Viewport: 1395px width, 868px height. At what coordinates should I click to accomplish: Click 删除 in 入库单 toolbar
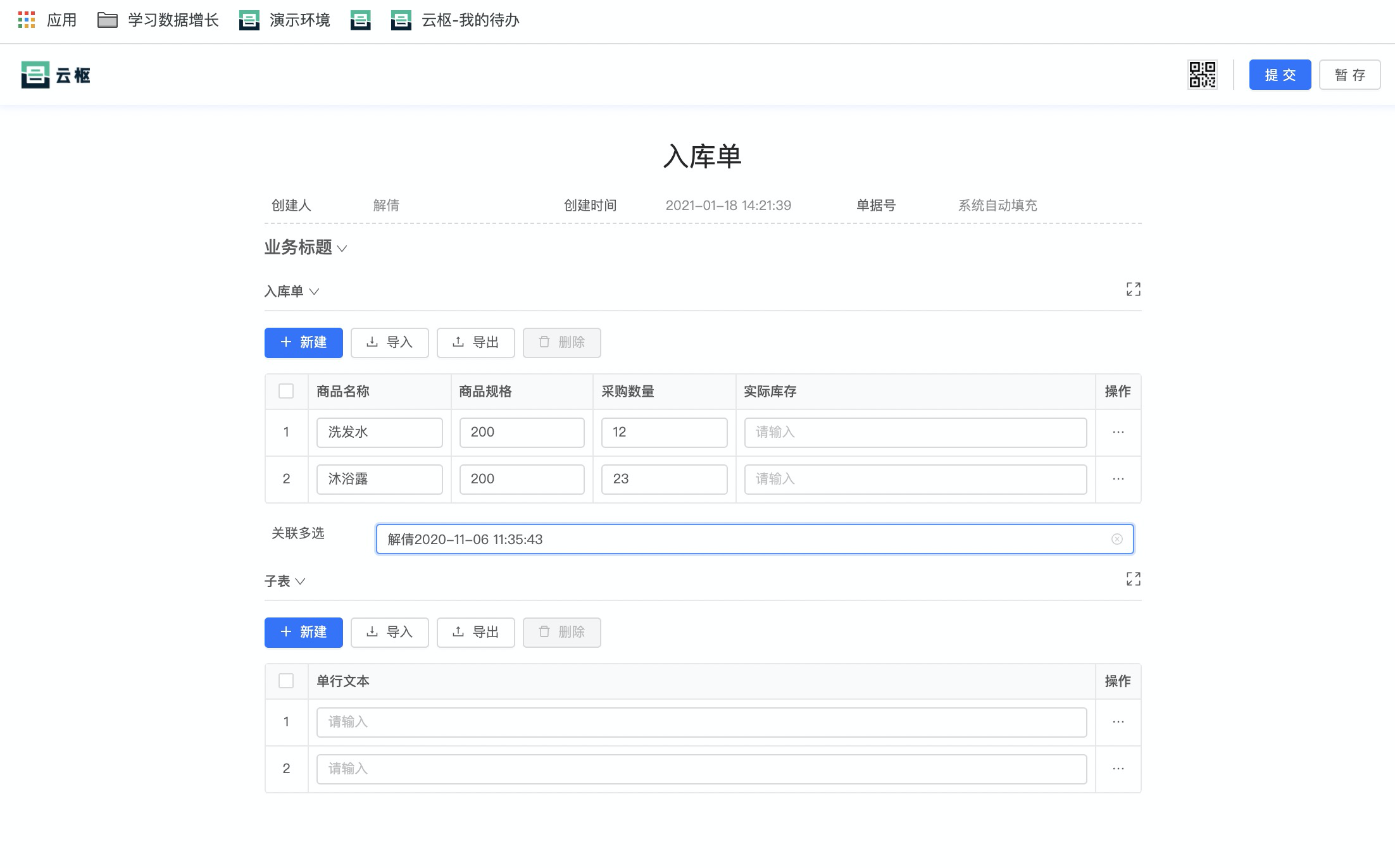coord(562,342)
